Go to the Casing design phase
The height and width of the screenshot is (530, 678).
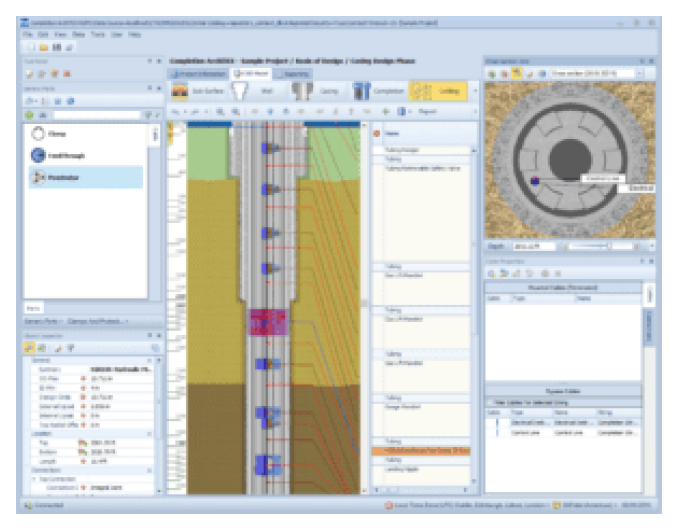[x=318, y=91]
